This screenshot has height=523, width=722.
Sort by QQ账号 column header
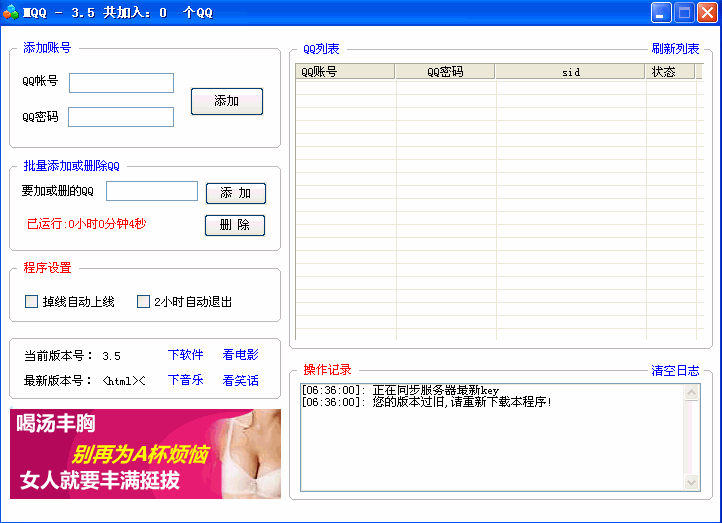click(345, 72)
